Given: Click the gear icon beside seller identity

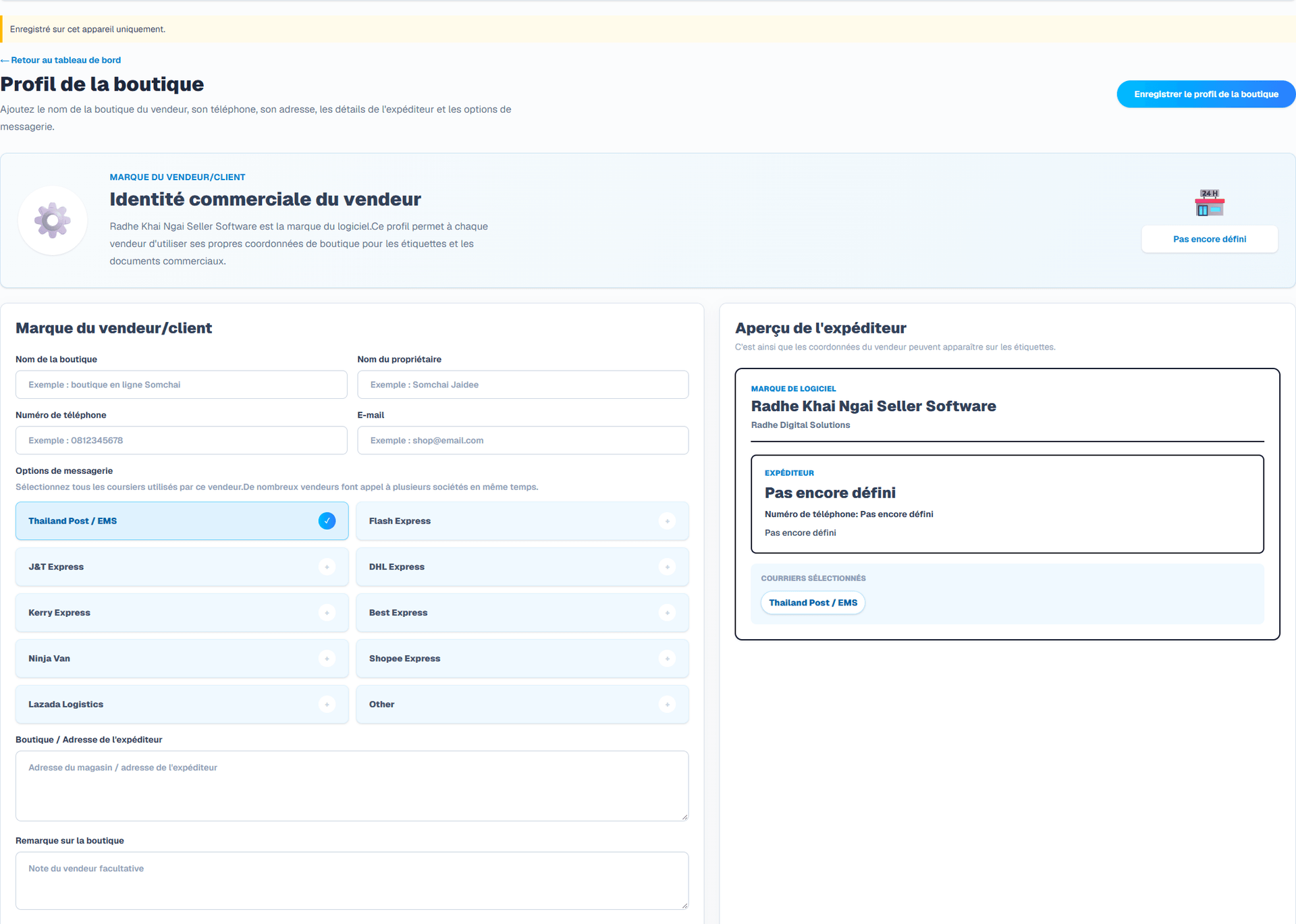Looking at the screenshot, I should tap(53, 221).
